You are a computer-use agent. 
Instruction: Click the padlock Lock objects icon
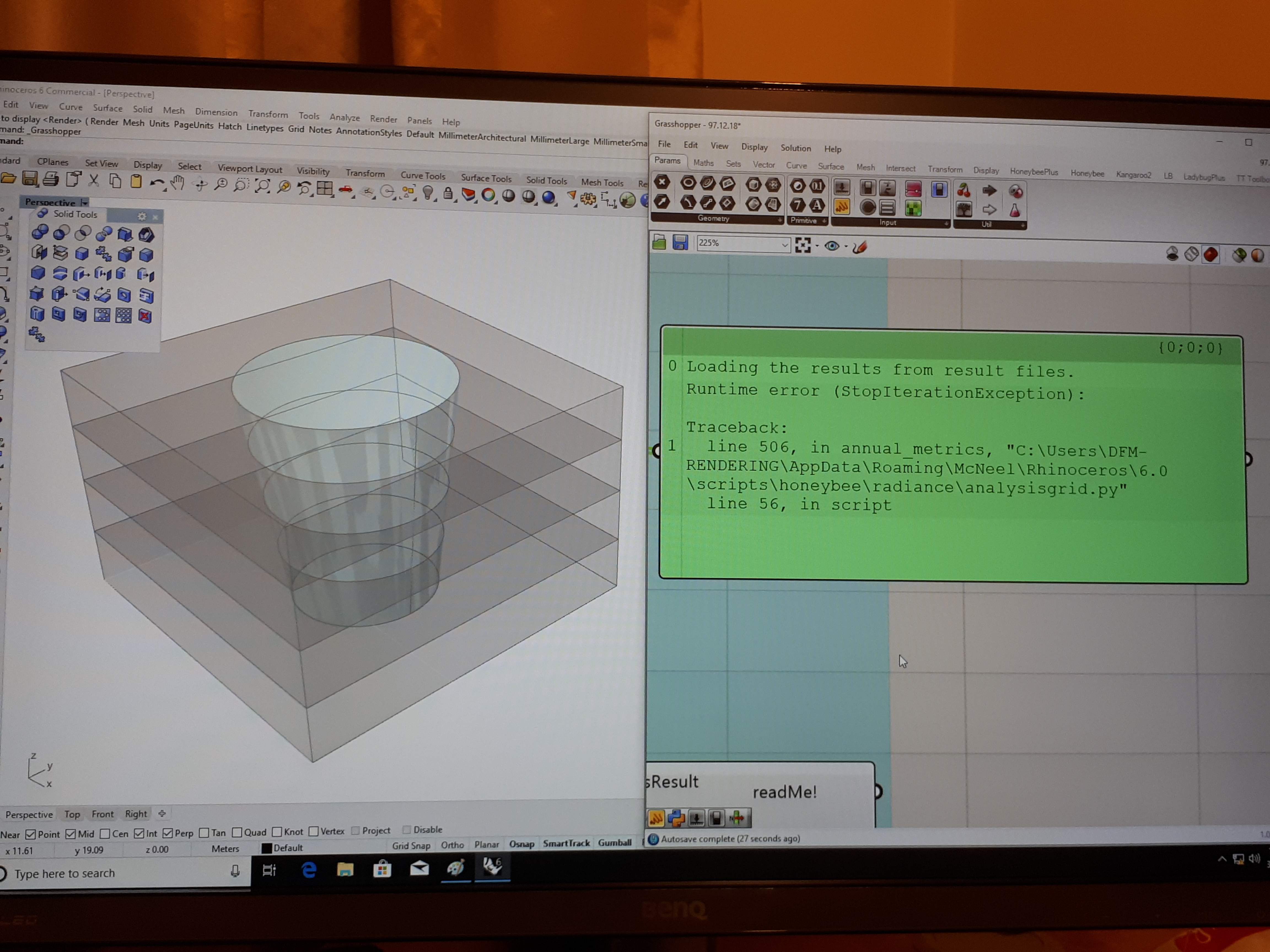click(x=448, y=193)
